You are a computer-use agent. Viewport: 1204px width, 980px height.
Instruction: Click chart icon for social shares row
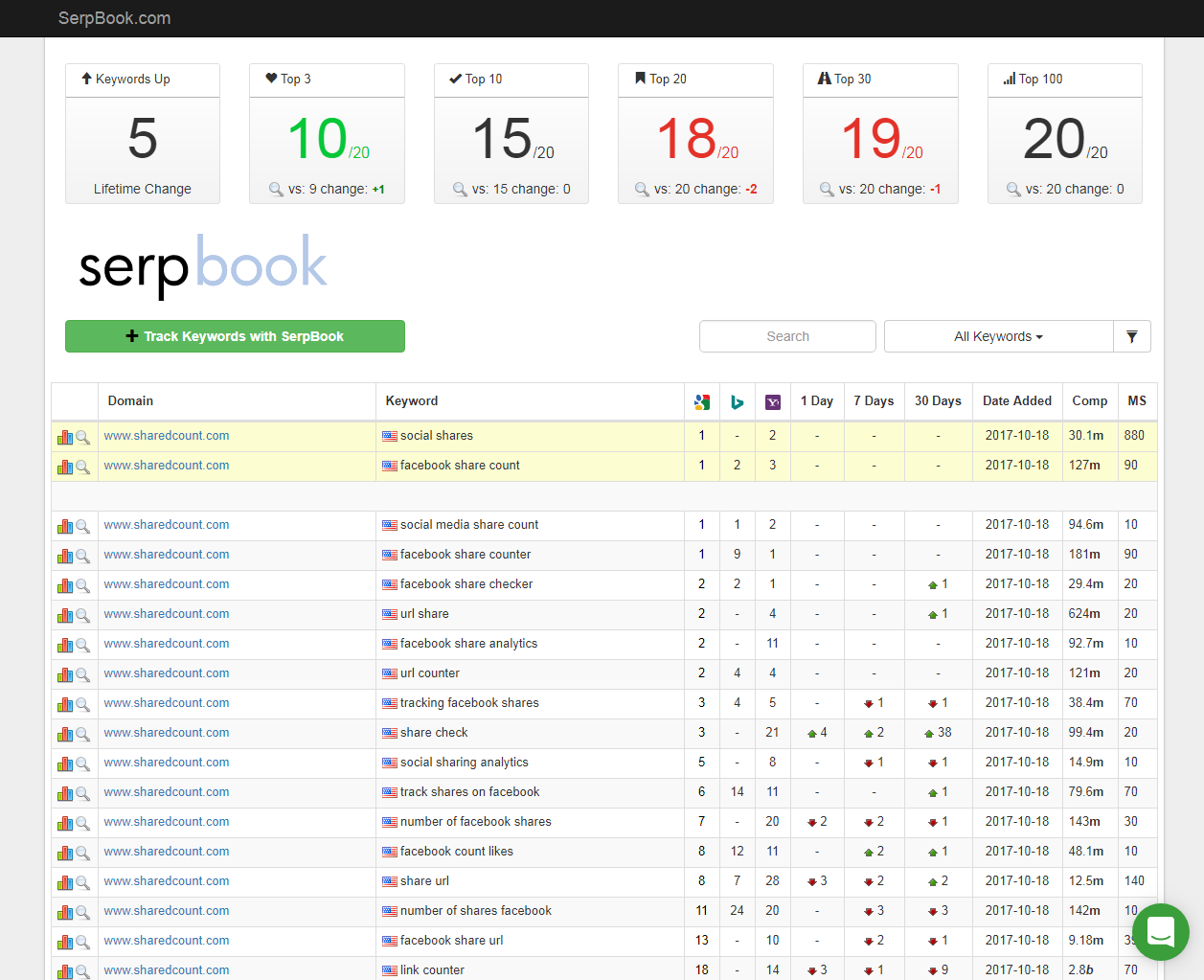(x=65, y=437)
